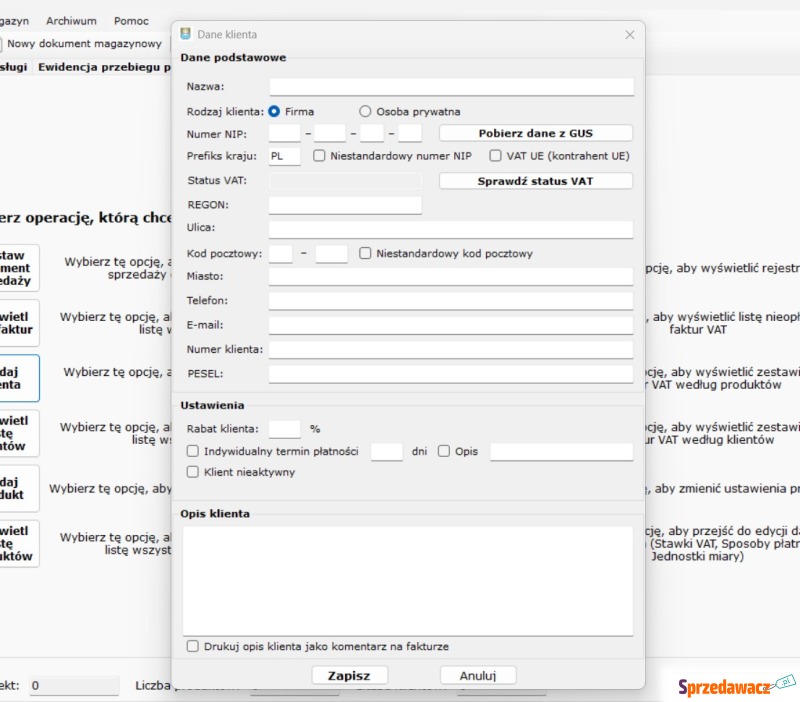Click the Status VAT read-only field

345,181
